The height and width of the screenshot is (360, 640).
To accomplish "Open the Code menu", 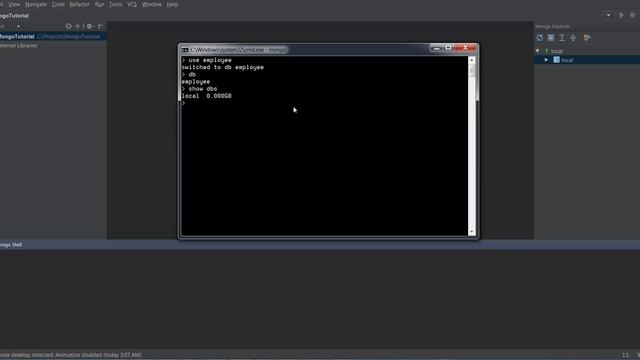I will (58, 4).
